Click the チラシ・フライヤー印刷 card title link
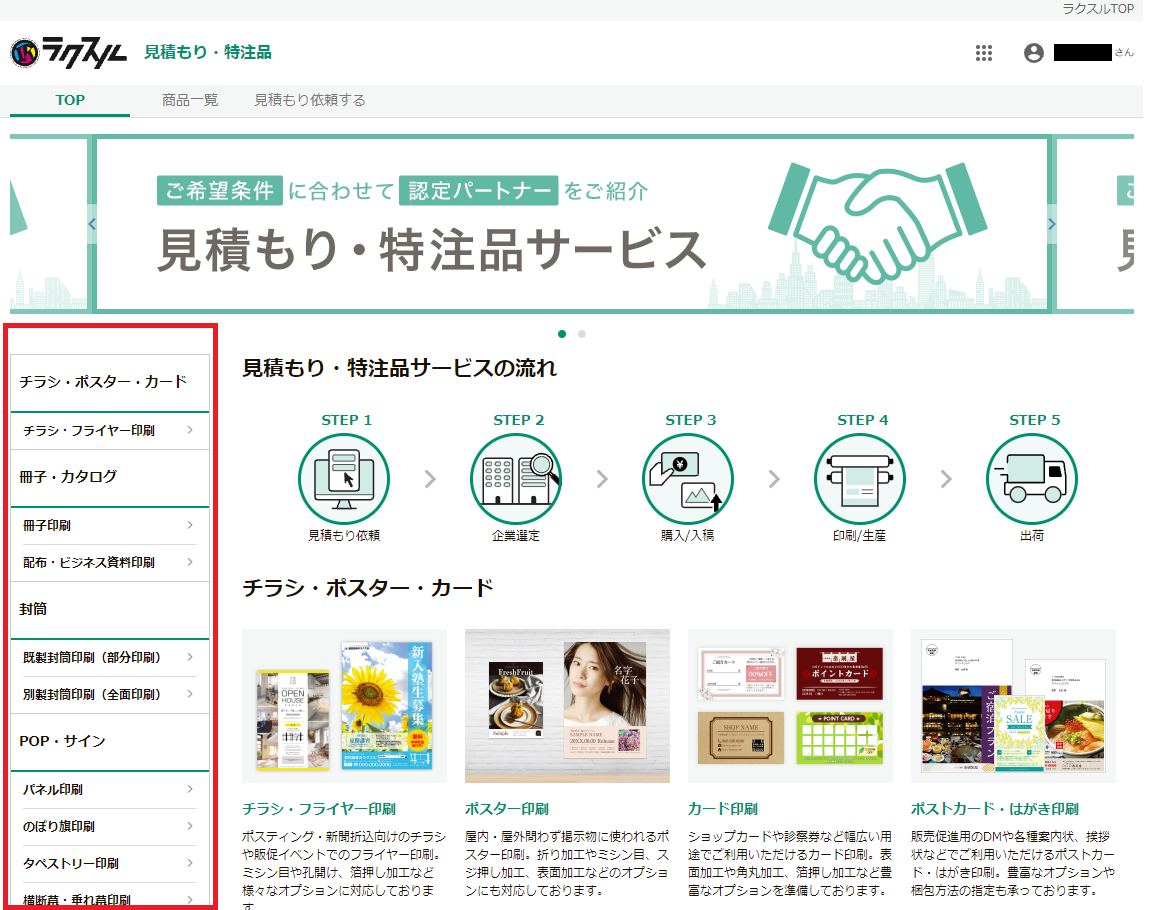 point(319,809)
